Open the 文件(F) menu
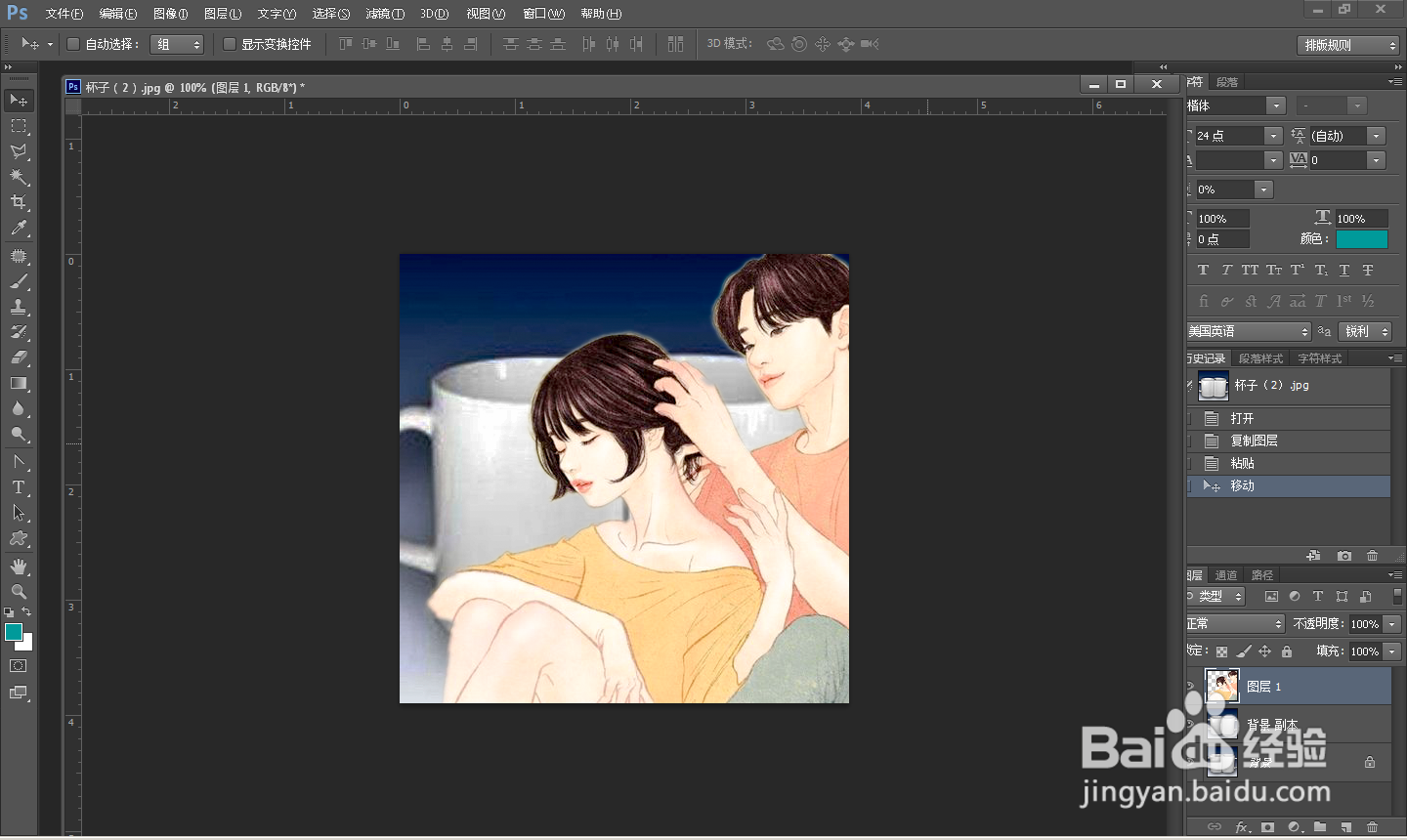The image size is (1407, 840). pyautogui.click(x=64, y=14)
